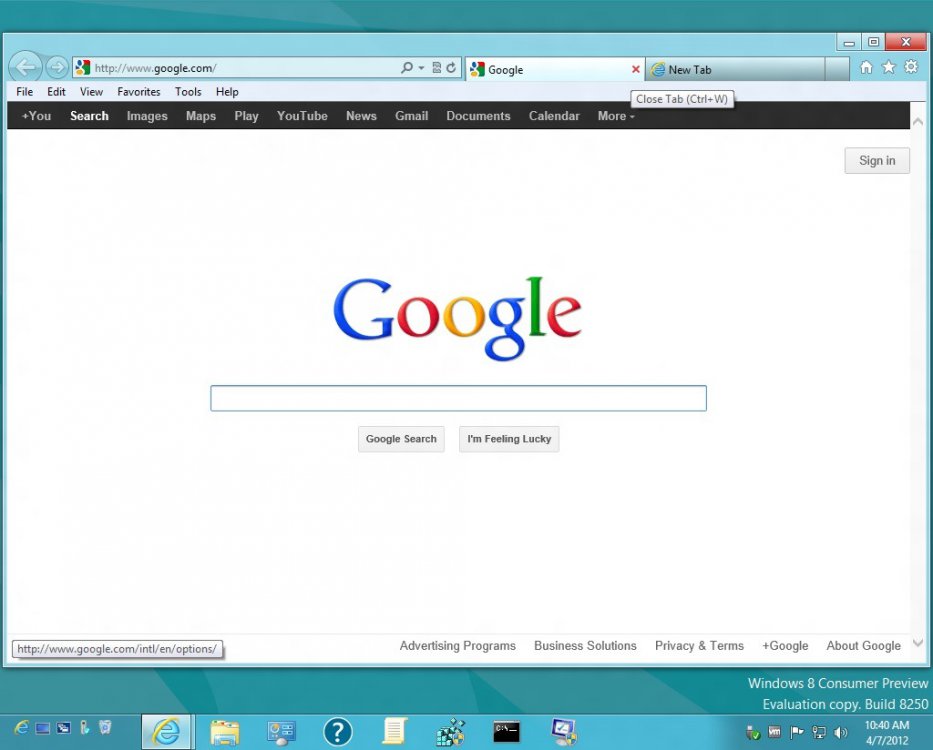Open the More dropdown in Google's navigation bar
This screenshot has height=750, width=933.
pyautogui.click(x=615, y=116)
